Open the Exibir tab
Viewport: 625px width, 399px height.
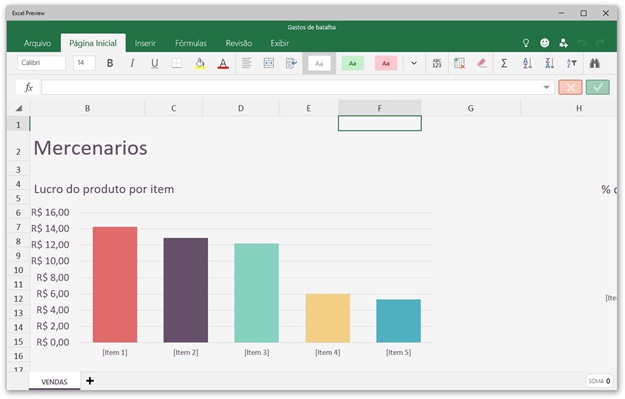(280, 43)
